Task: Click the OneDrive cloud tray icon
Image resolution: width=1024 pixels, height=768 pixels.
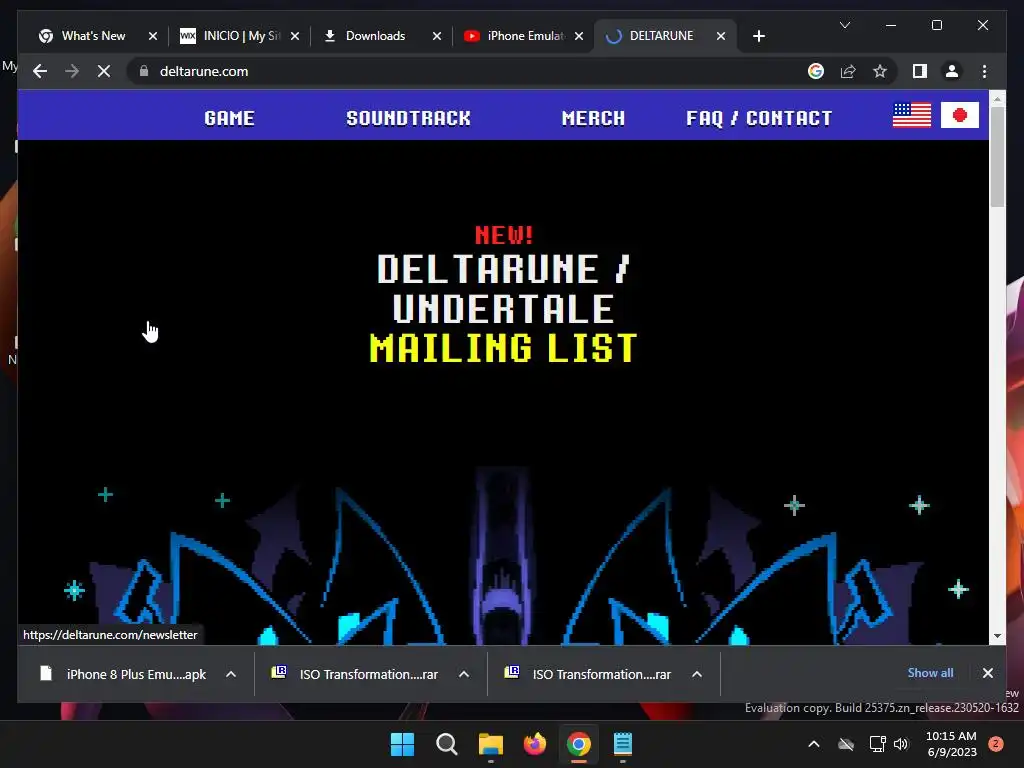Action: 846,744
